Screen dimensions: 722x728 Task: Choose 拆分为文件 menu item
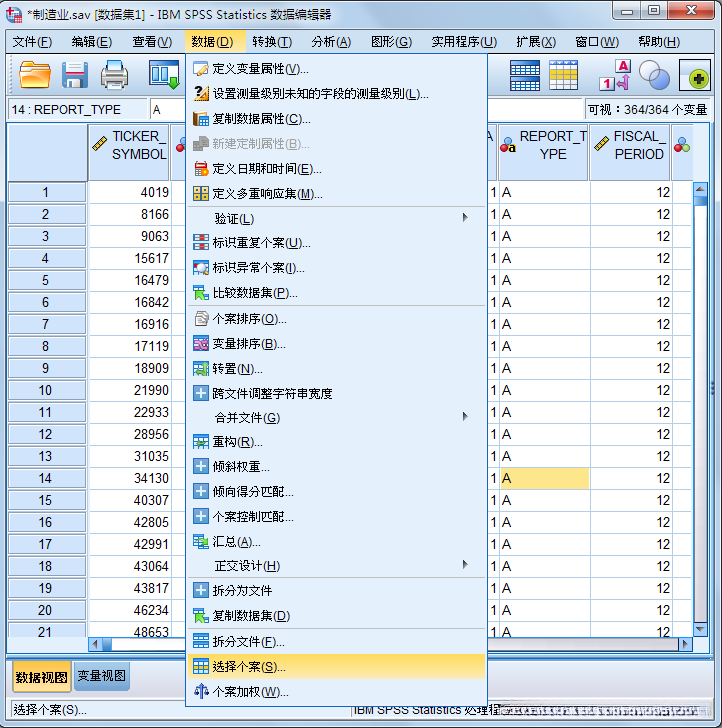[336, 591]
